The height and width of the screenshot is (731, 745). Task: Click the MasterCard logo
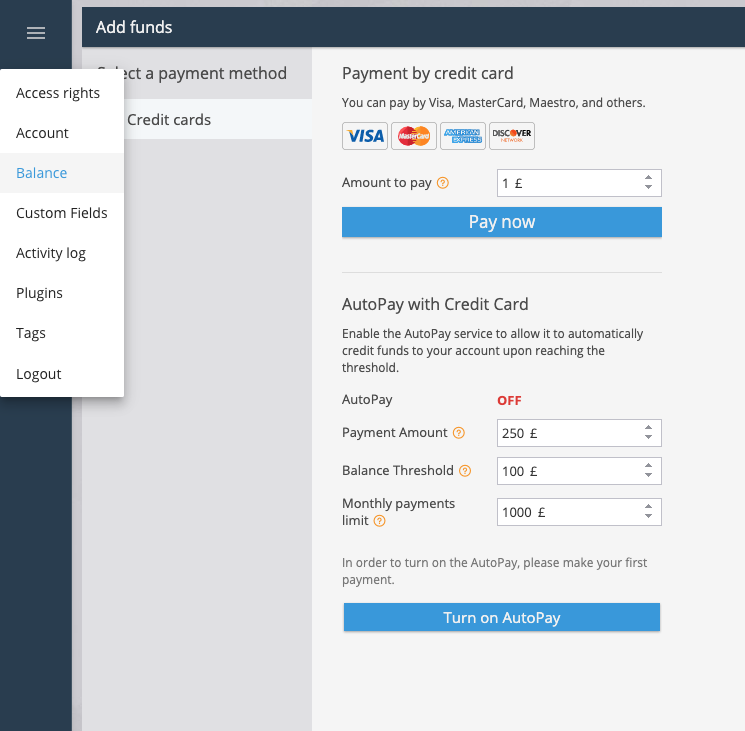tap(413, 135)
